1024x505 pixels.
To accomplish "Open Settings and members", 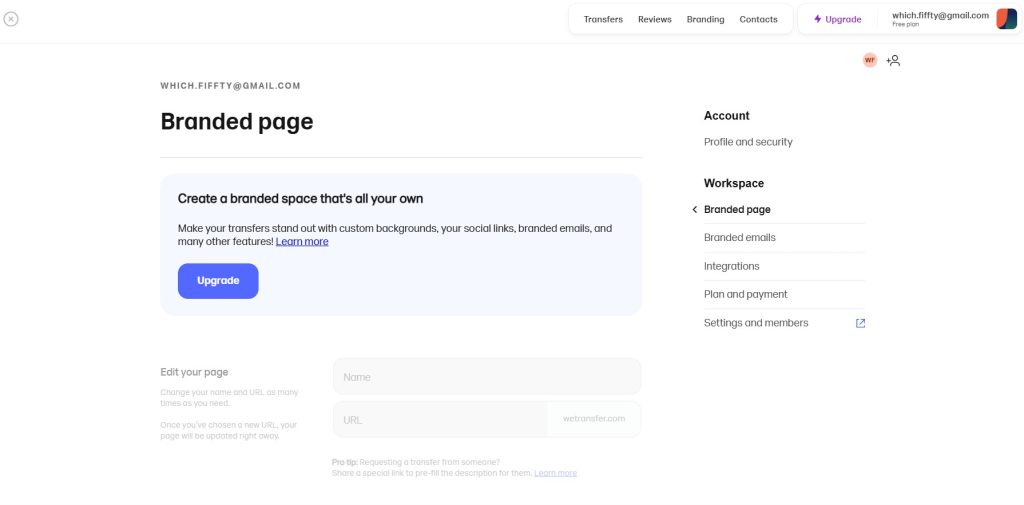I will pyautogui.click(x=756, y=323).
